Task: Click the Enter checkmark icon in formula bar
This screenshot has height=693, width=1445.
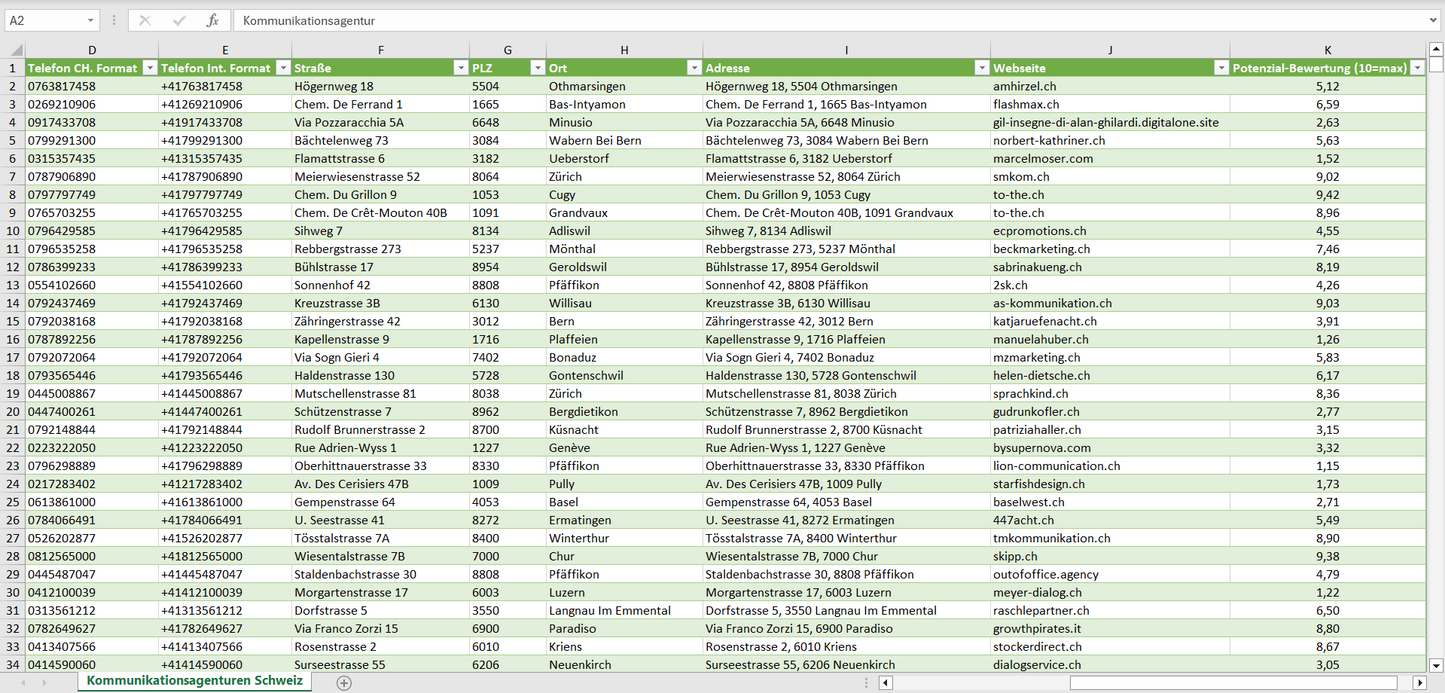Action: pos(179,20)
